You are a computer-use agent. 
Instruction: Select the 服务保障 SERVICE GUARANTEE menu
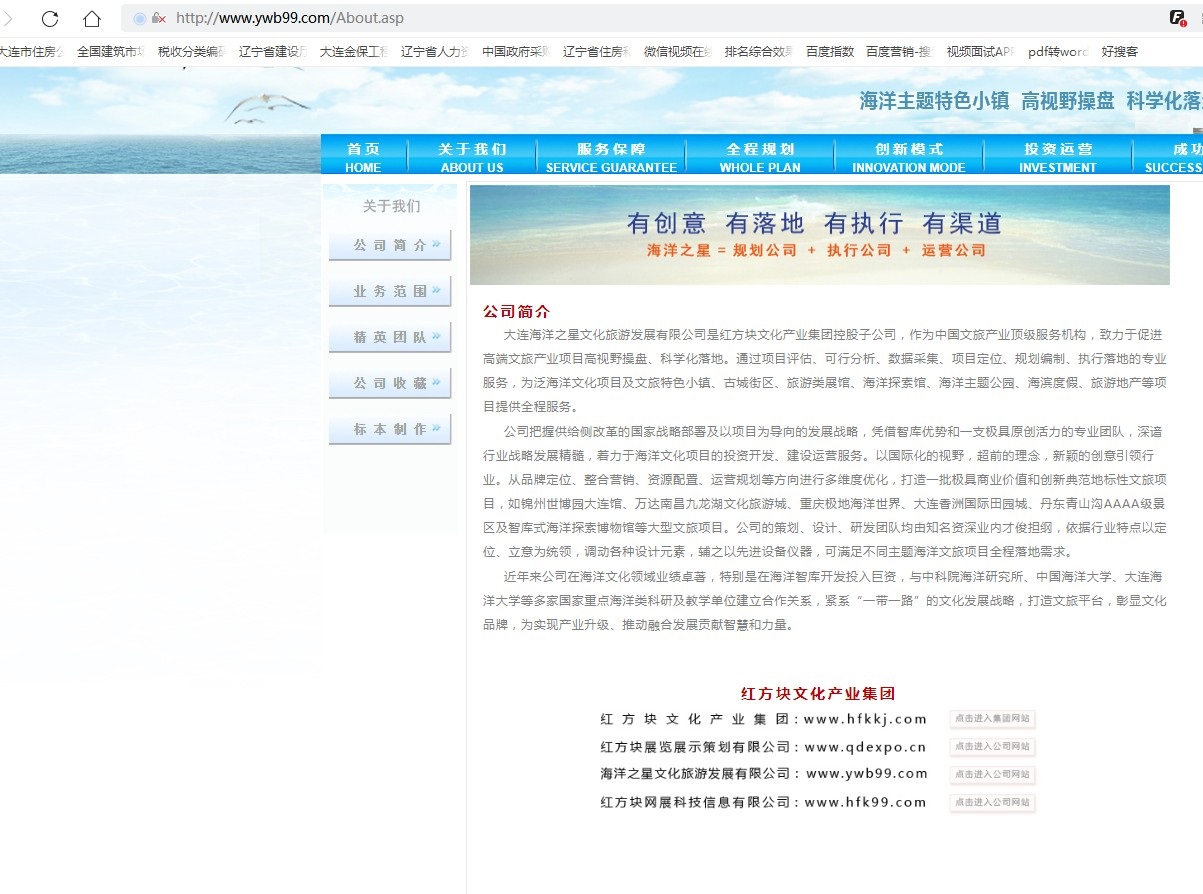pos(610,156)
